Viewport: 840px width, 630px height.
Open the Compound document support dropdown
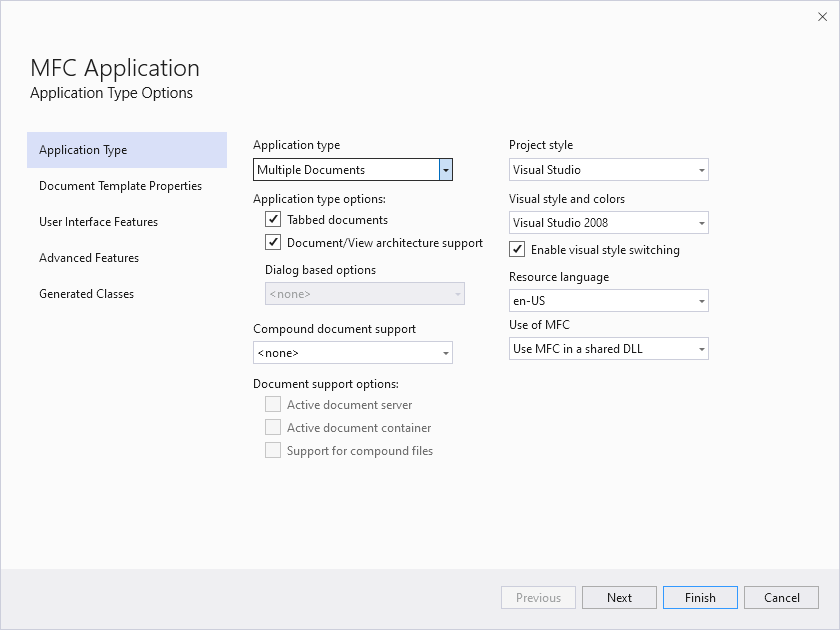click(352, 353)
